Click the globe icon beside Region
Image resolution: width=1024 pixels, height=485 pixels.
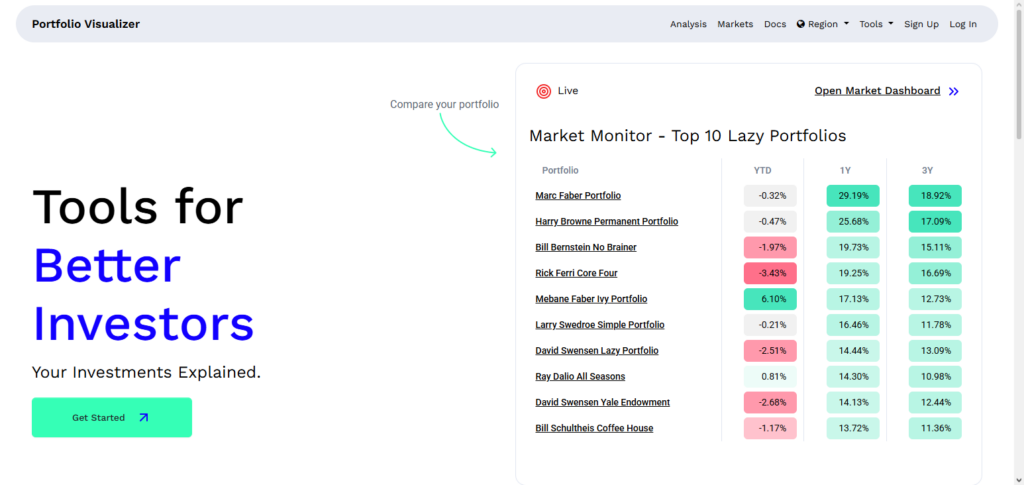tap(801, 24)
